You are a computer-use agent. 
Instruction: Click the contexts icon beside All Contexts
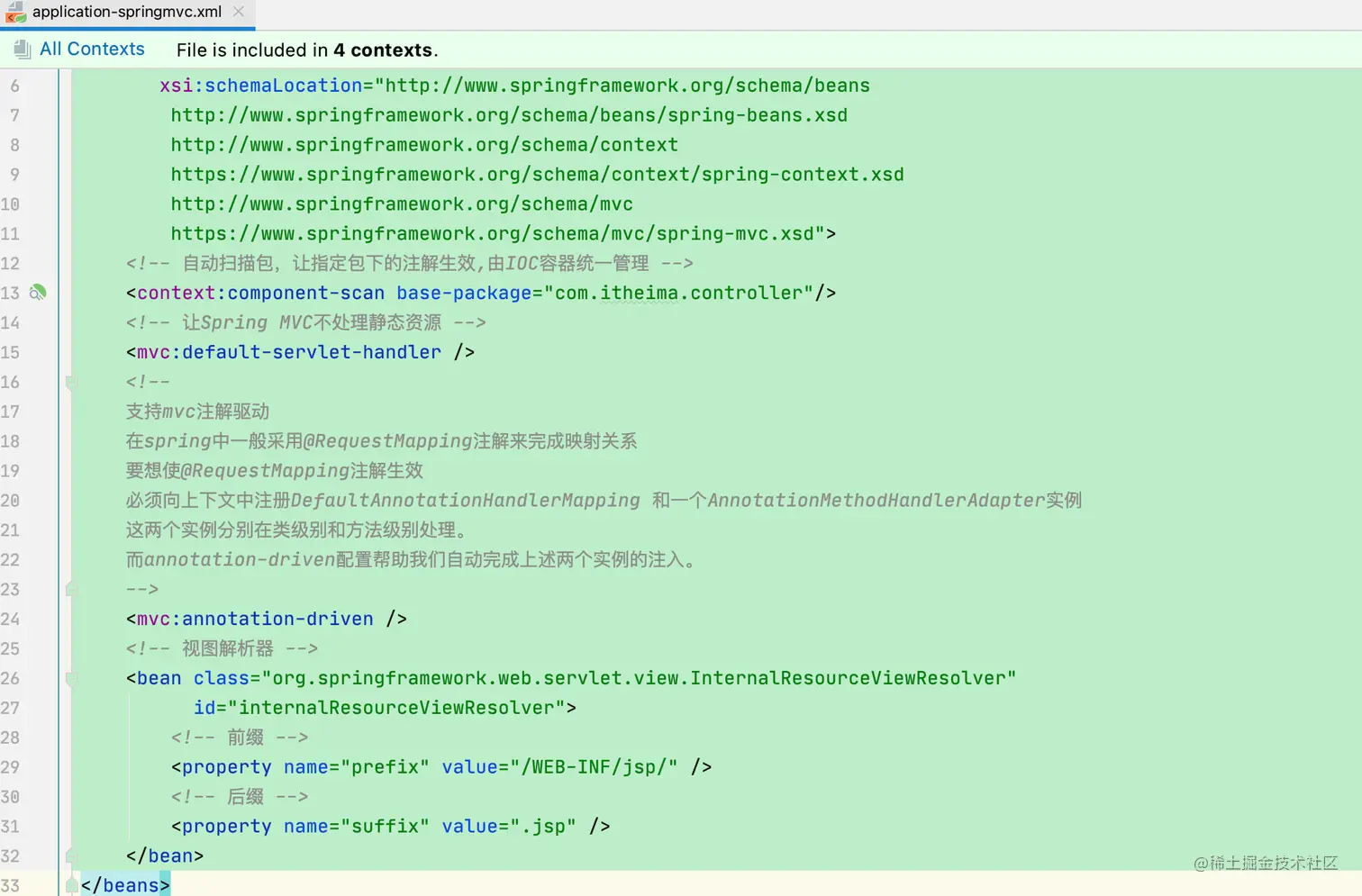click(22, 50)
